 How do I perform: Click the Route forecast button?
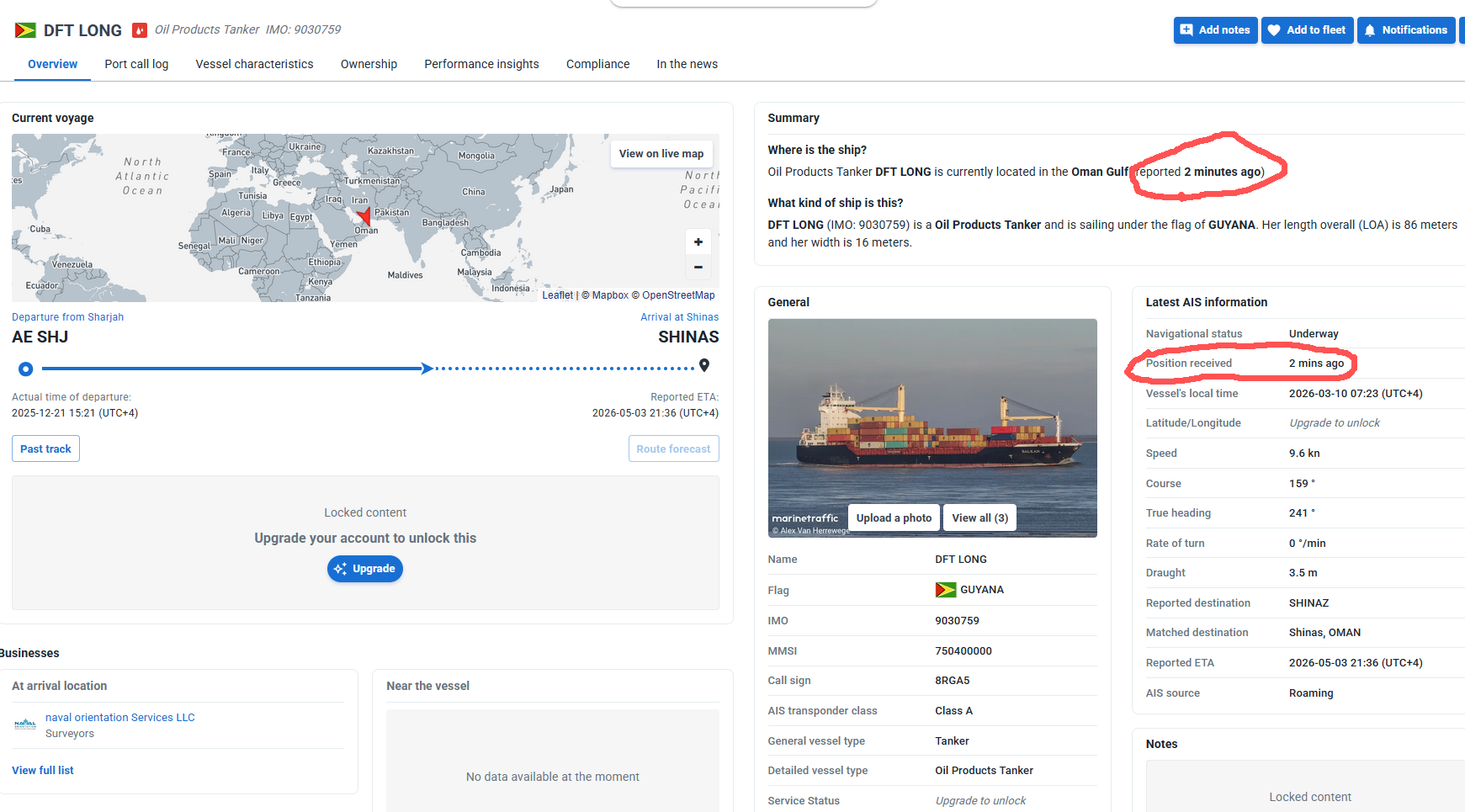[673, 448]
